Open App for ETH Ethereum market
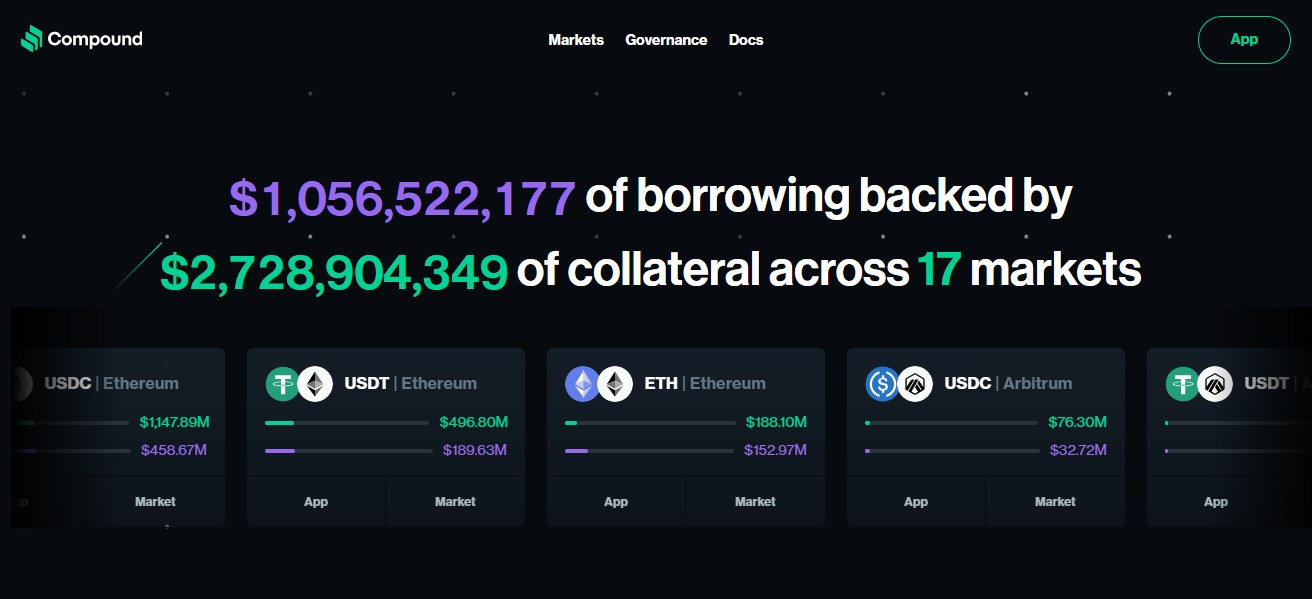This screenshot has height=599, width=1312. 616,502
